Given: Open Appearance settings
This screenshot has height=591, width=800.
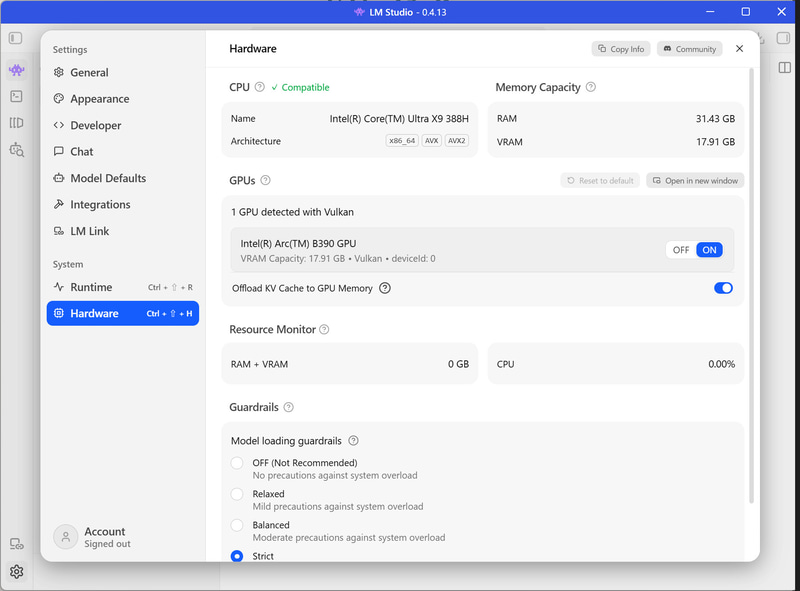Looking at the screenshot, I should tap(122, 99).
